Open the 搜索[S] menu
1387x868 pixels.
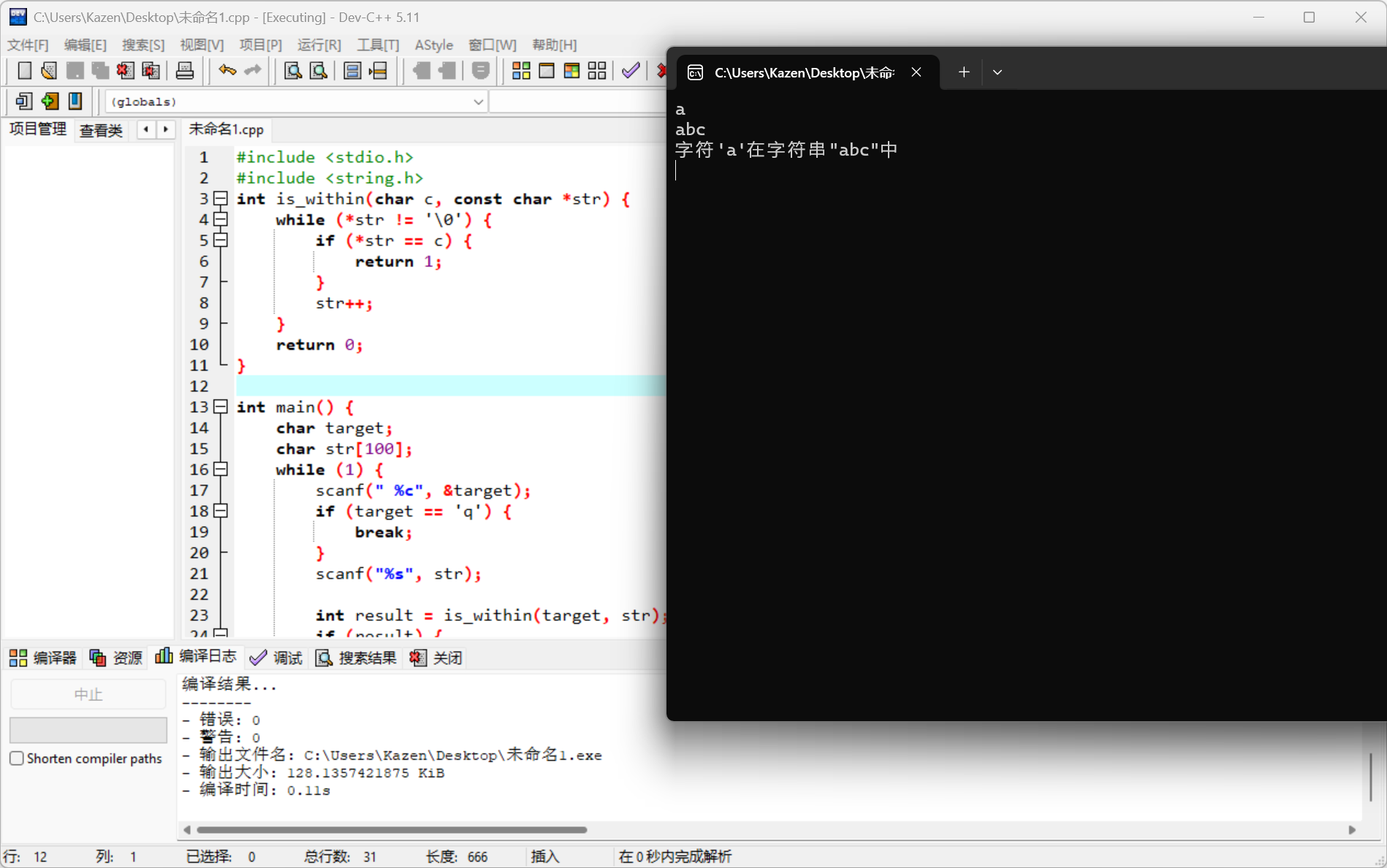click(143, 45)
